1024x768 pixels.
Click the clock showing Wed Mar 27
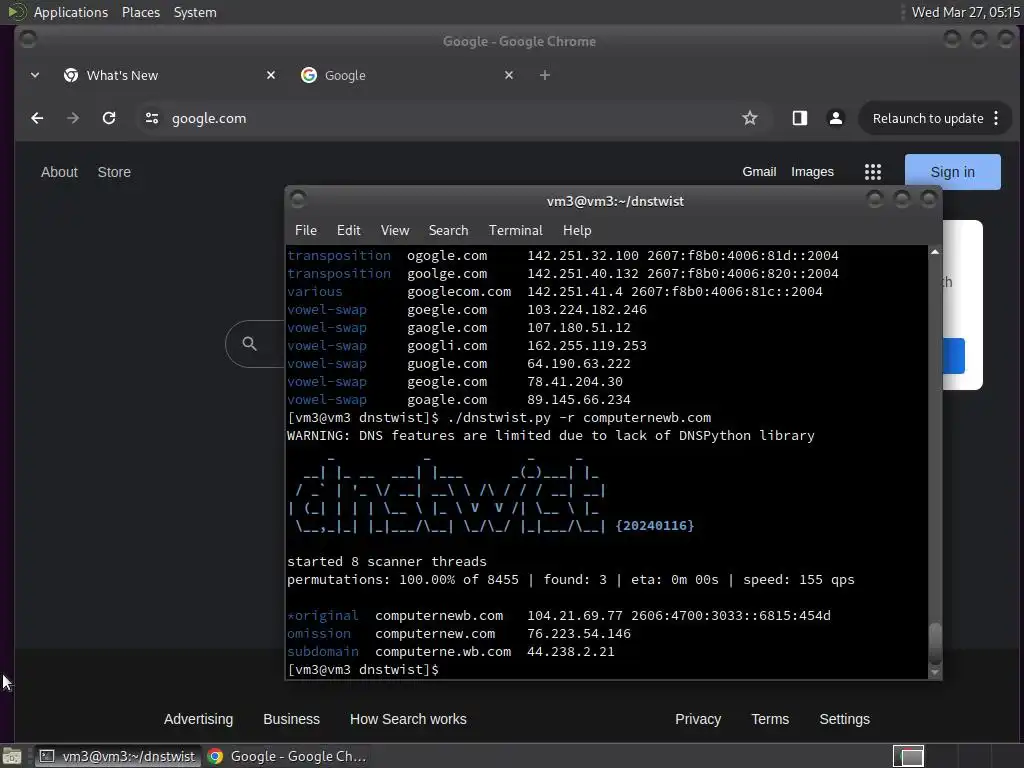point(965,12)
